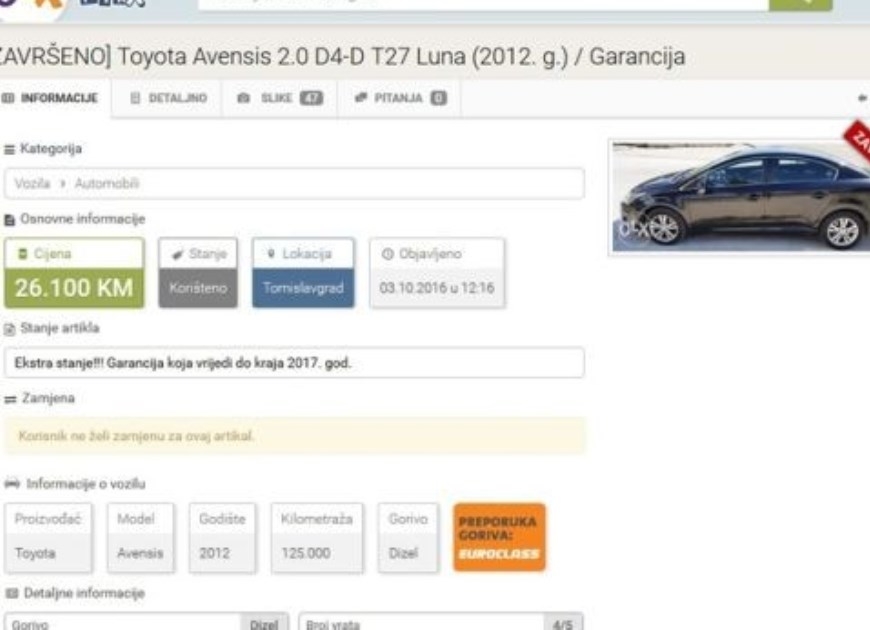
Task: Click the Osnovne informacije section icon
Action: pos(9,220)
